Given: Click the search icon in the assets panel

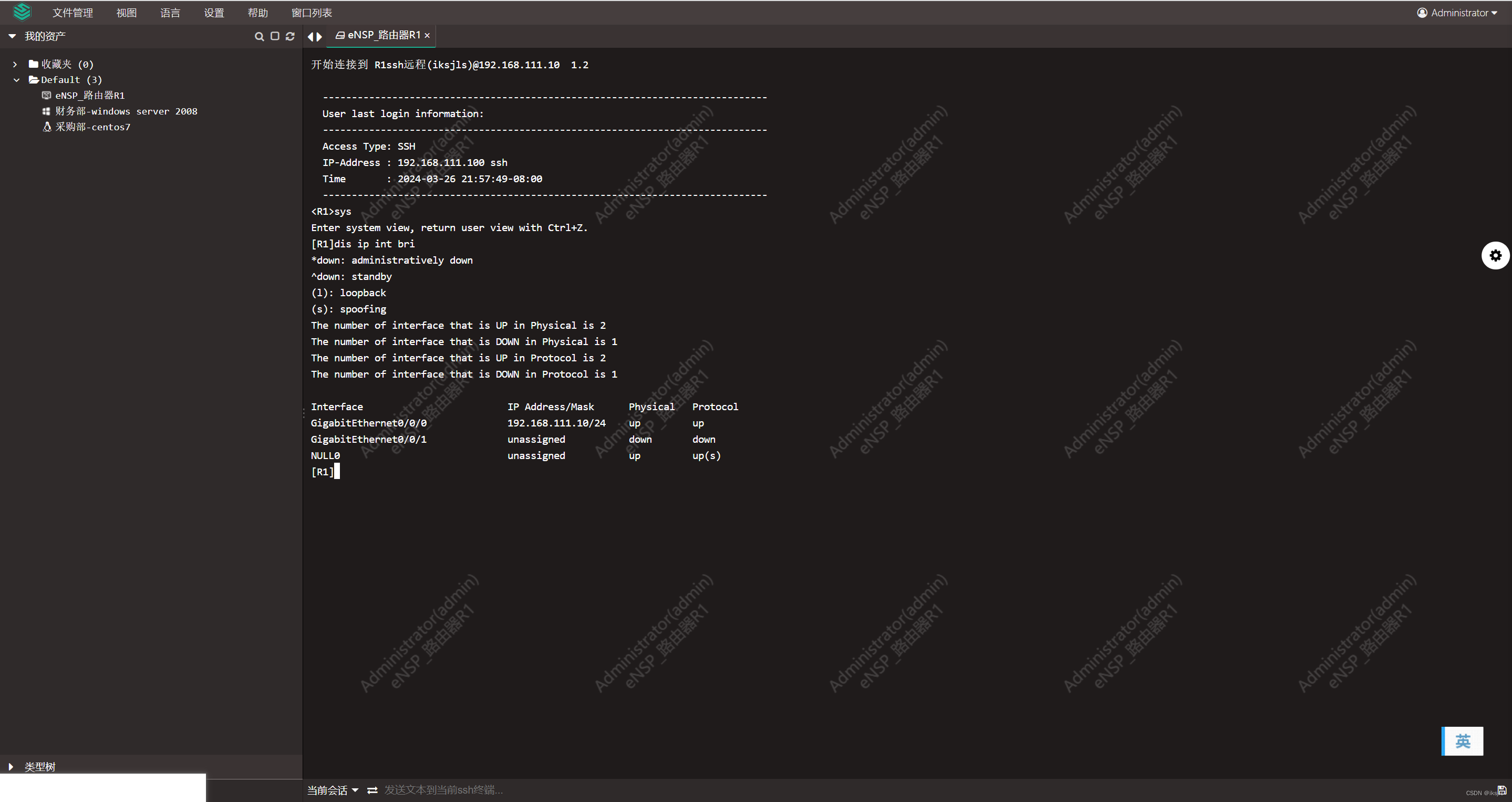Looking at the screenshot, I should 260,36.
